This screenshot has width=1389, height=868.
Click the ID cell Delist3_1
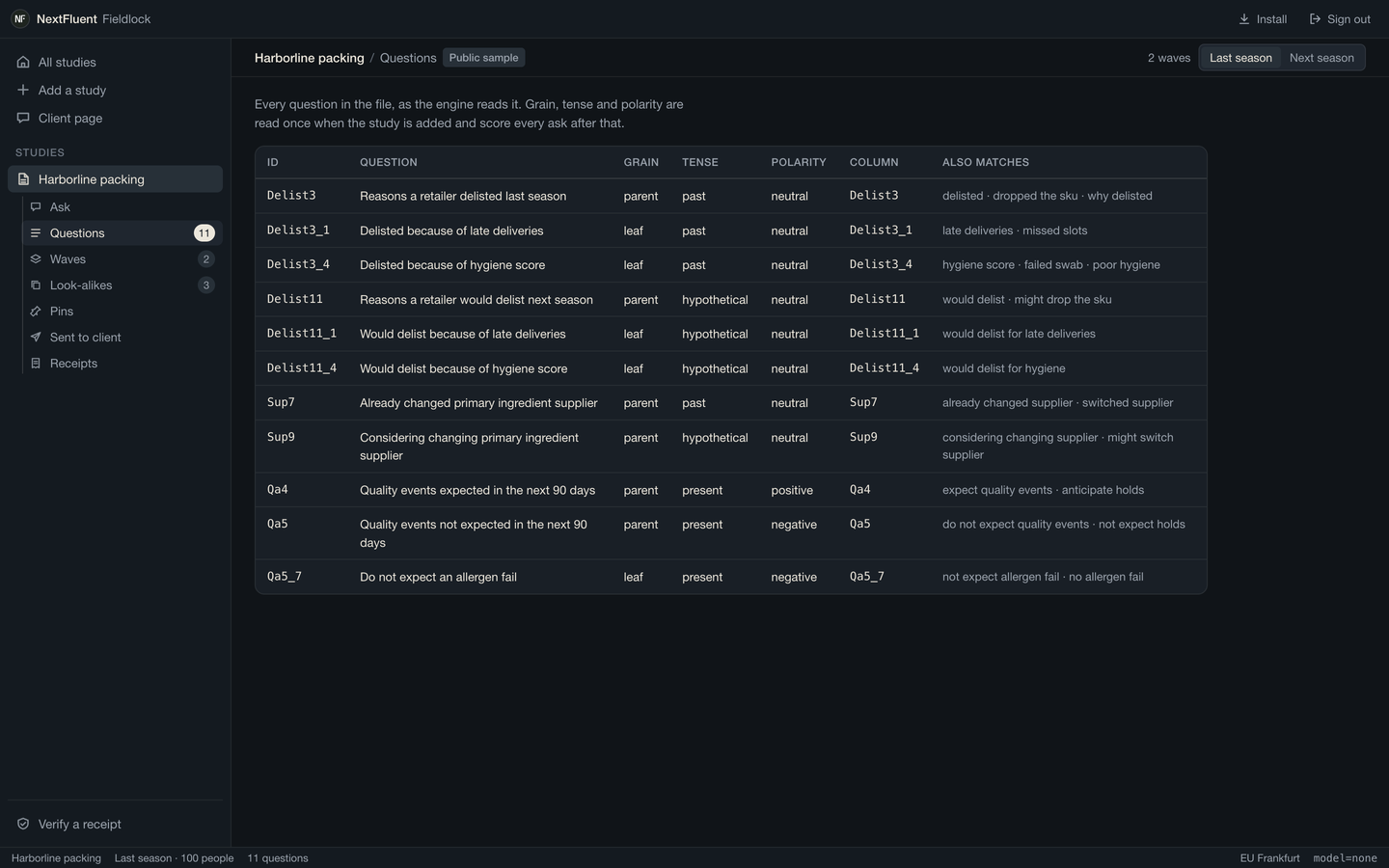click(298, 231)
